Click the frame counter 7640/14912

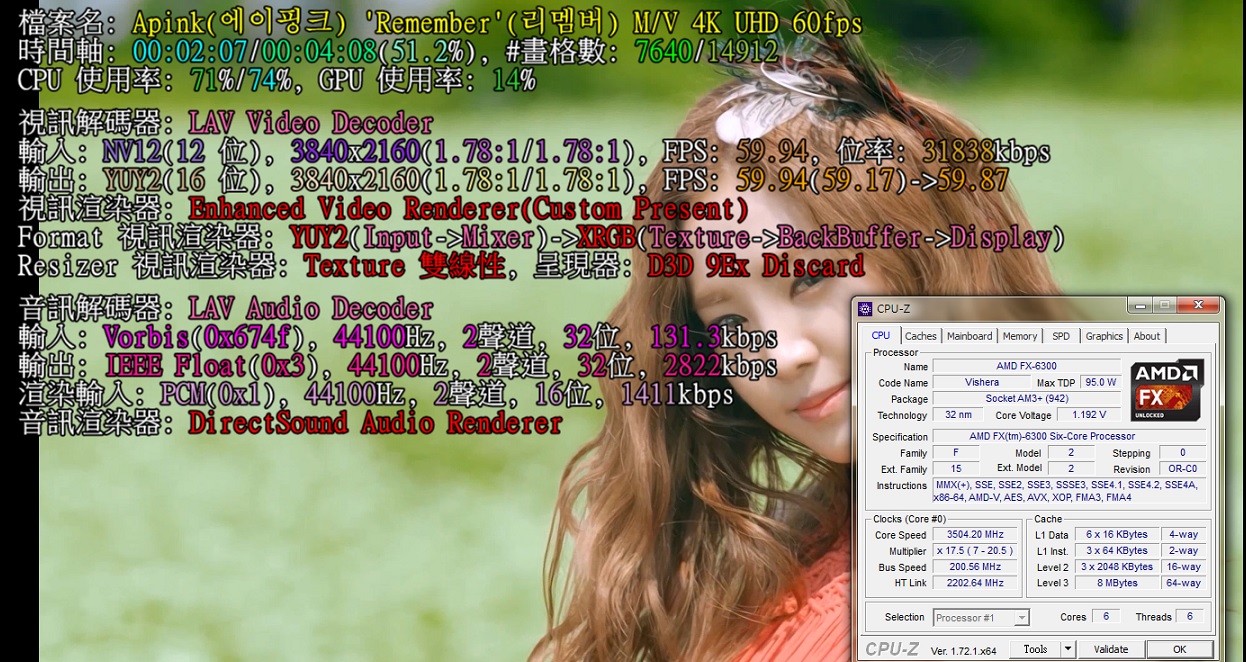click(x=707, y=51)
